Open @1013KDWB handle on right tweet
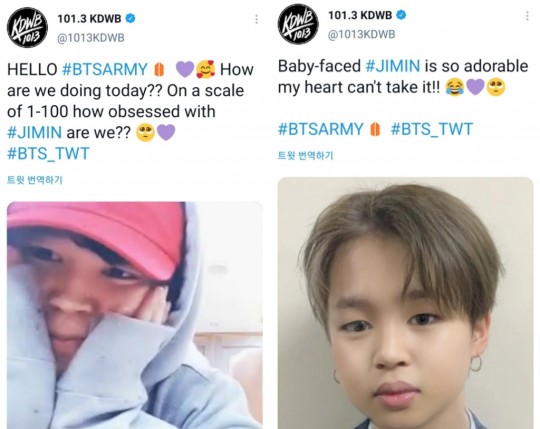 362,34
